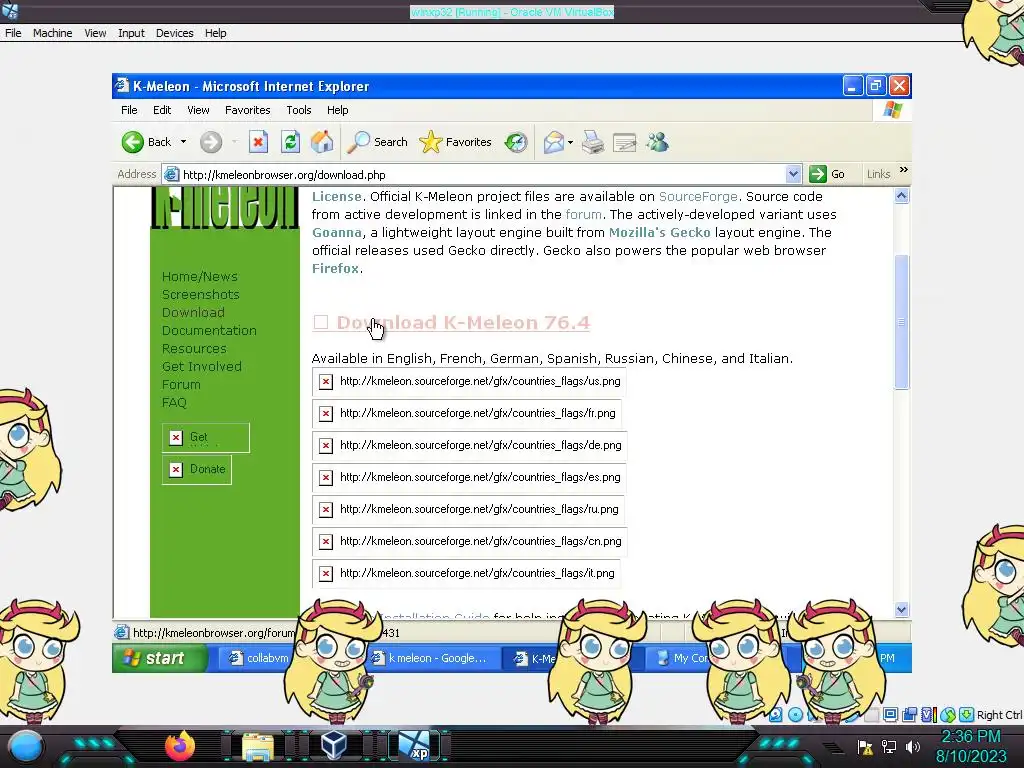Open the SourceForge link
1024x768 pixels.
[x=698, y=197]
